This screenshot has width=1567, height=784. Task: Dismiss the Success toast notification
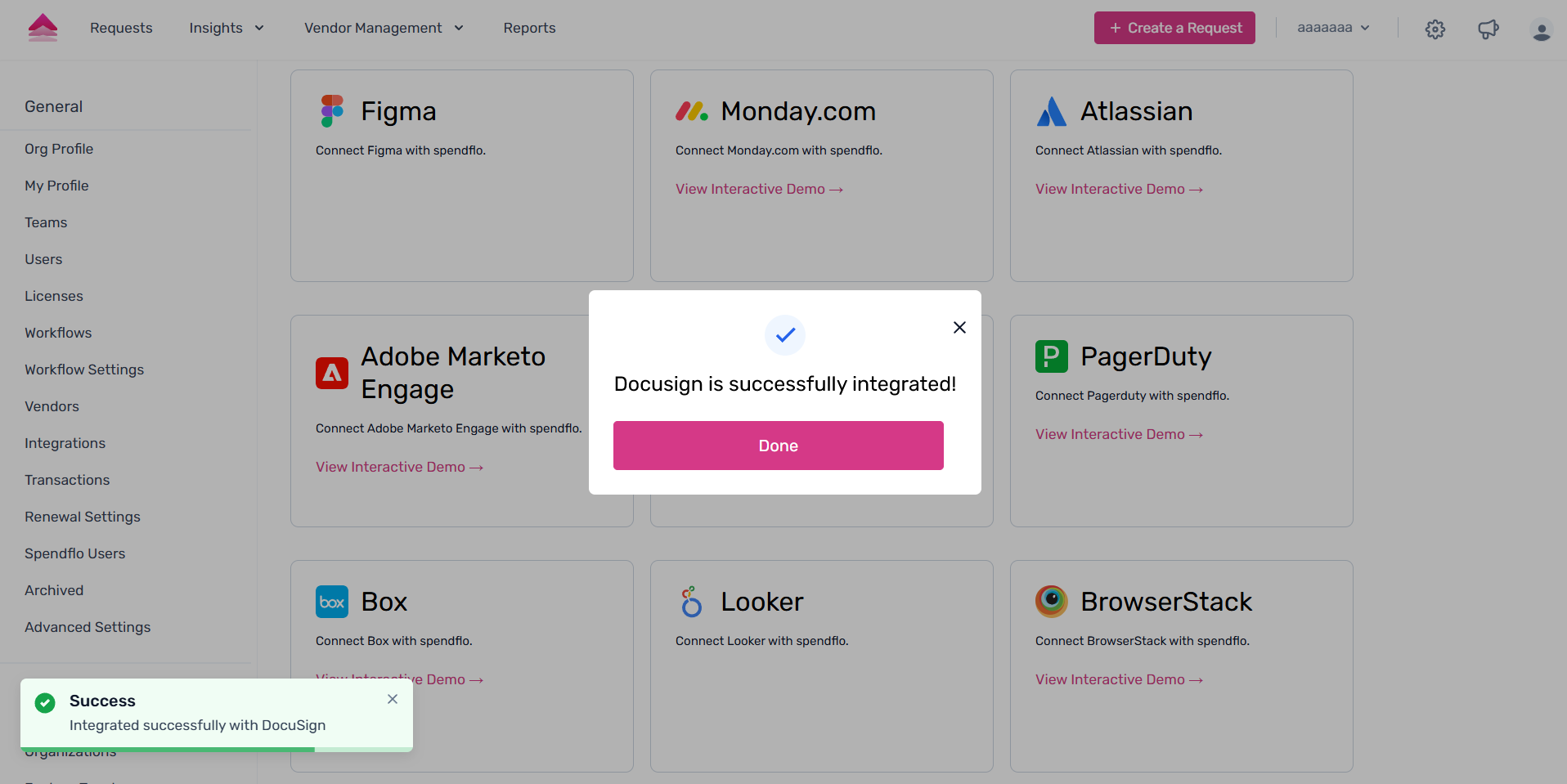[393, 699]
